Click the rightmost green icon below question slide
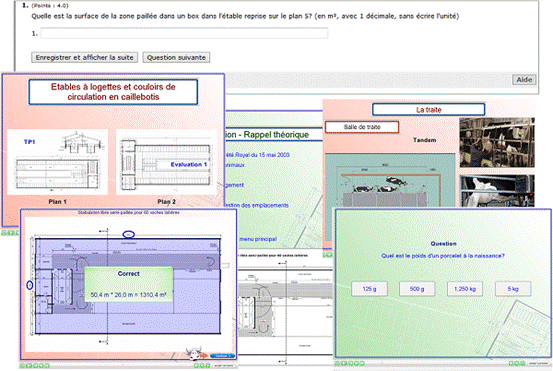This screenshot has width=553, height=371. (x=522, y=363)
